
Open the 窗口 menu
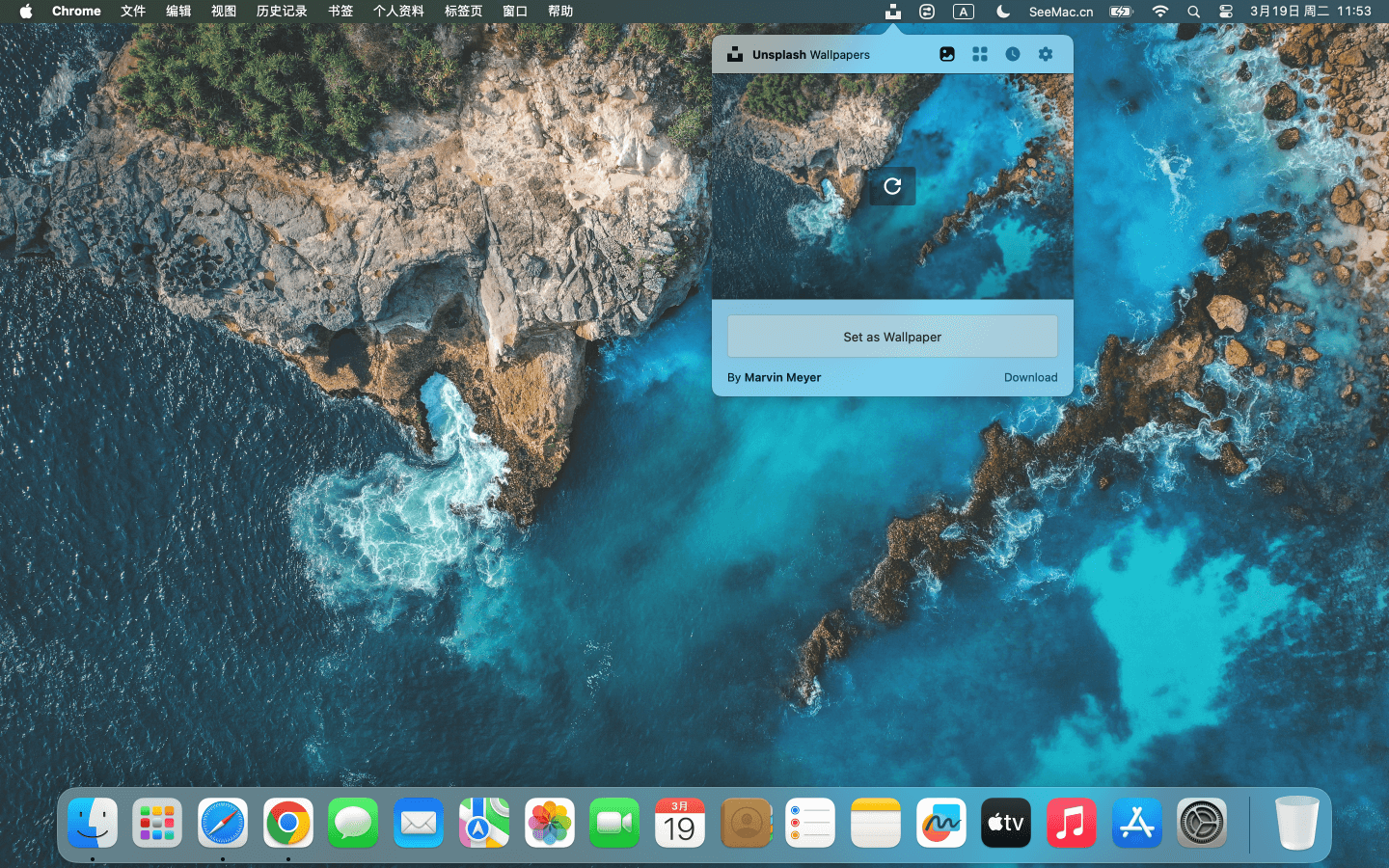click(x=515, y=12)
